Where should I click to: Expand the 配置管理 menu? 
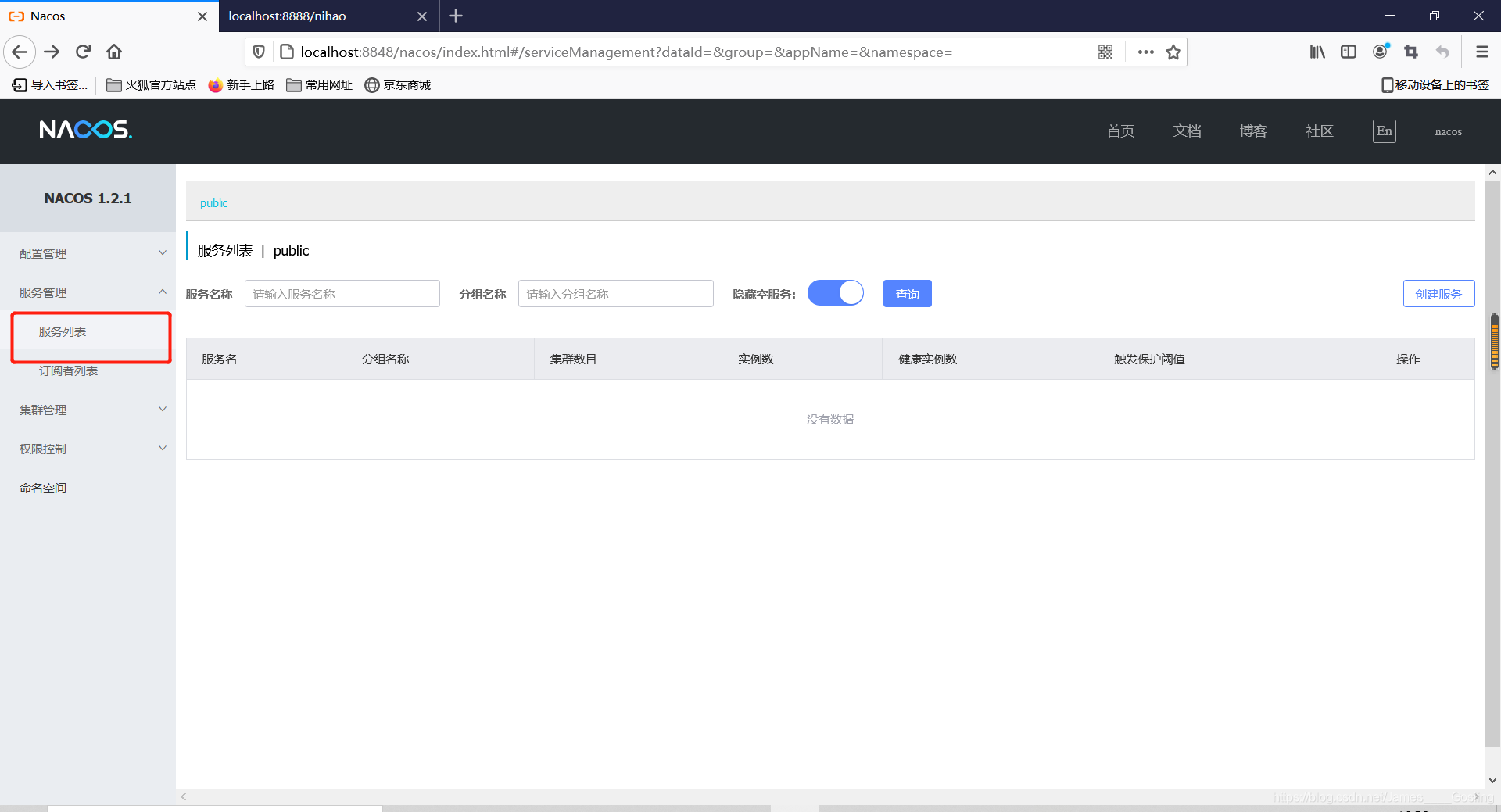88,253
